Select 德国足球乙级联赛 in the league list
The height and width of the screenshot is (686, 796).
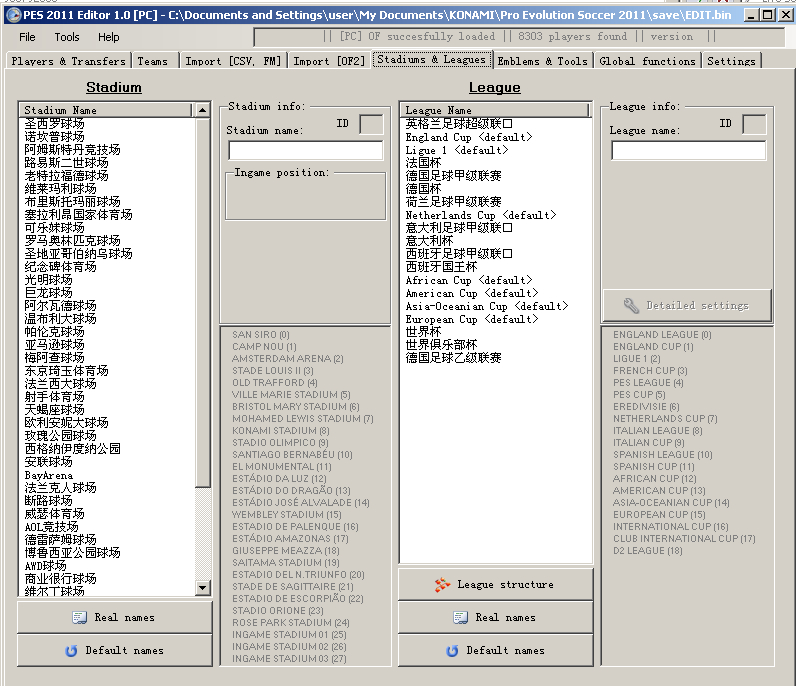[x=453, y=358]
